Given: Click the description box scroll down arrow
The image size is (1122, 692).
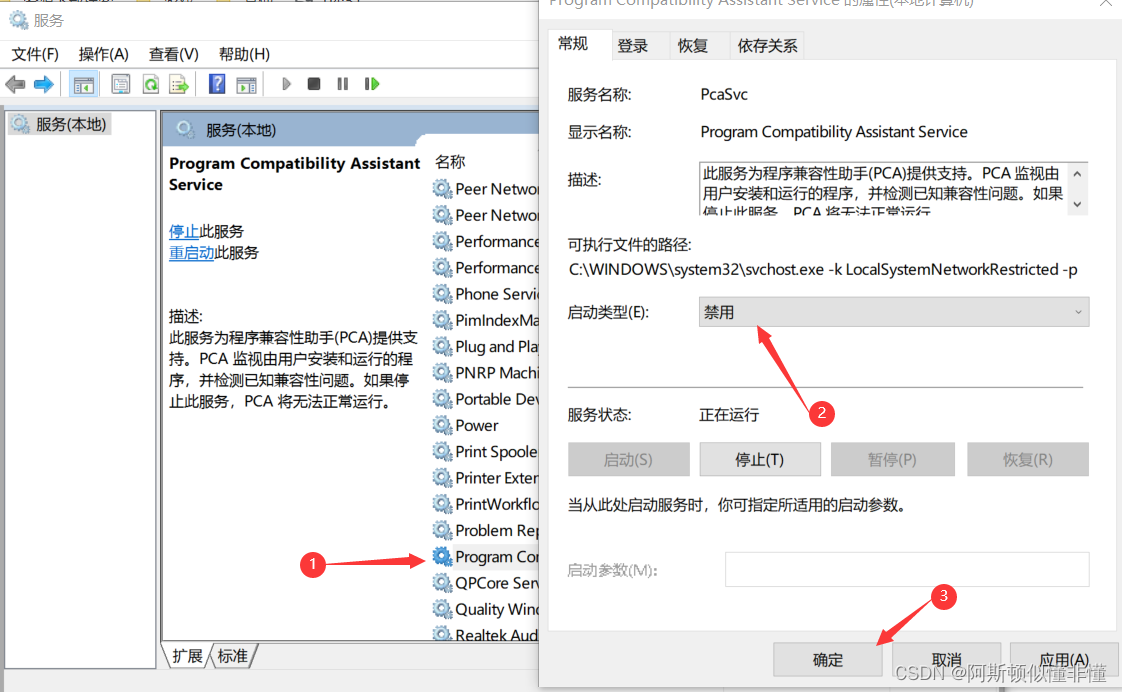Looking at the screenshot, I should click(x=1077, y=205).
